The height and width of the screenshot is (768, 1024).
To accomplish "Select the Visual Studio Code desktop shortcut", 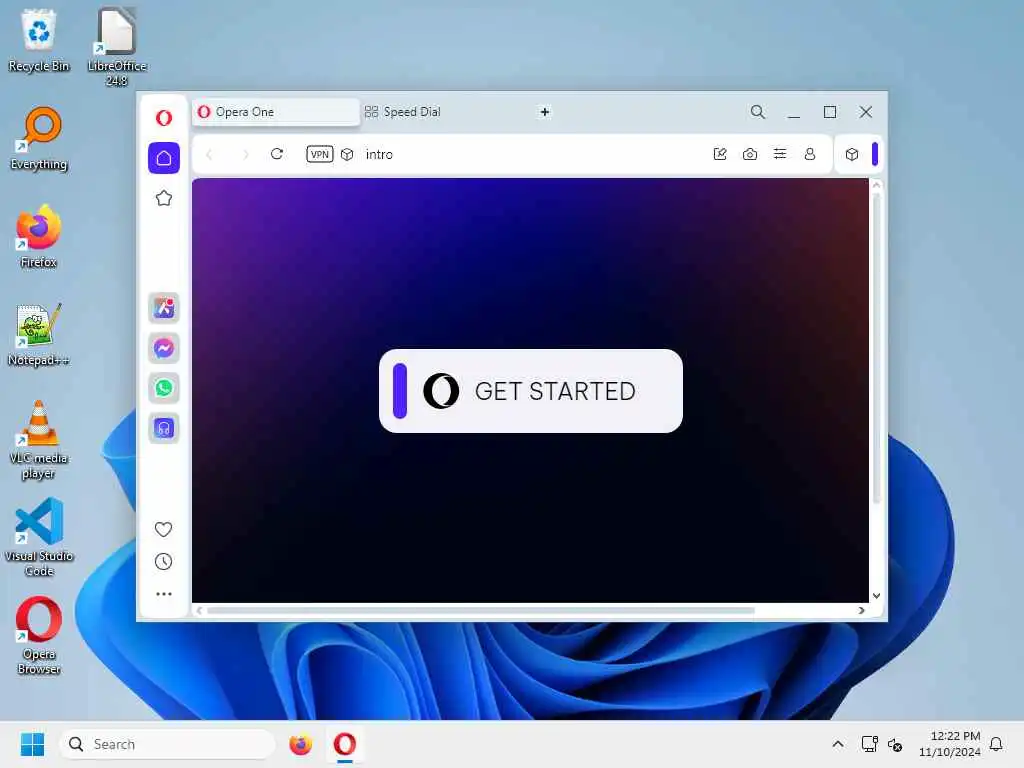I will tap(39, 537).
